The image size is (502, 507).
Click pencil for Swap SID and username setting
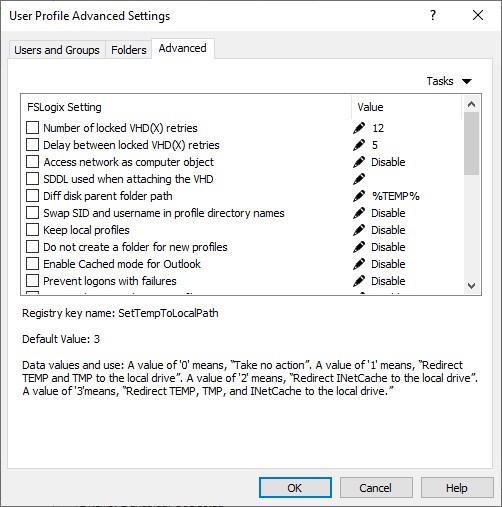(359, 213)
